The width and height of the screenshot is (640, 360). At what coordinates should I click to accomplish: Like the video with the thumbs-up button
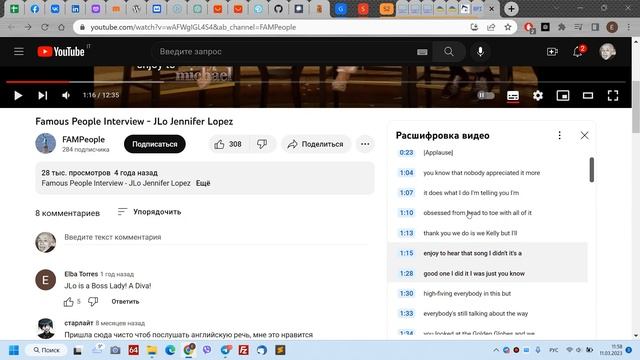[228, 144]
